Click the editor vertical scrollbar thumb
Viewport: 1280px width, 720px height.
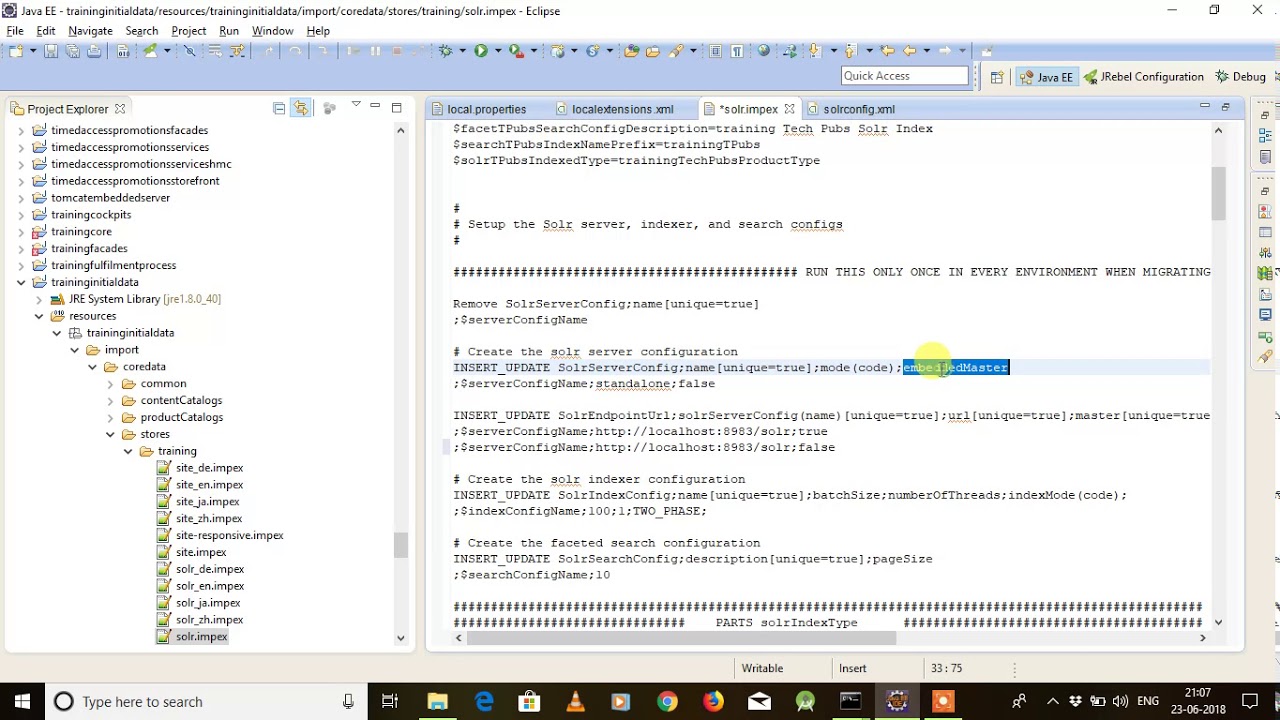coord(1218,193)
